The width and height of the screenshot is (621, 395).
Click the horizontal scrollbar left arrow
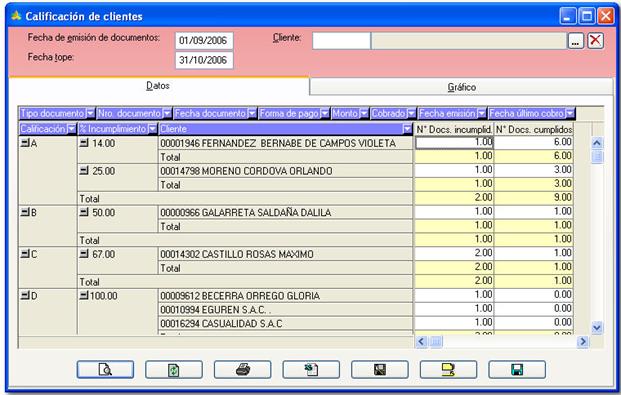pos(422,342)
